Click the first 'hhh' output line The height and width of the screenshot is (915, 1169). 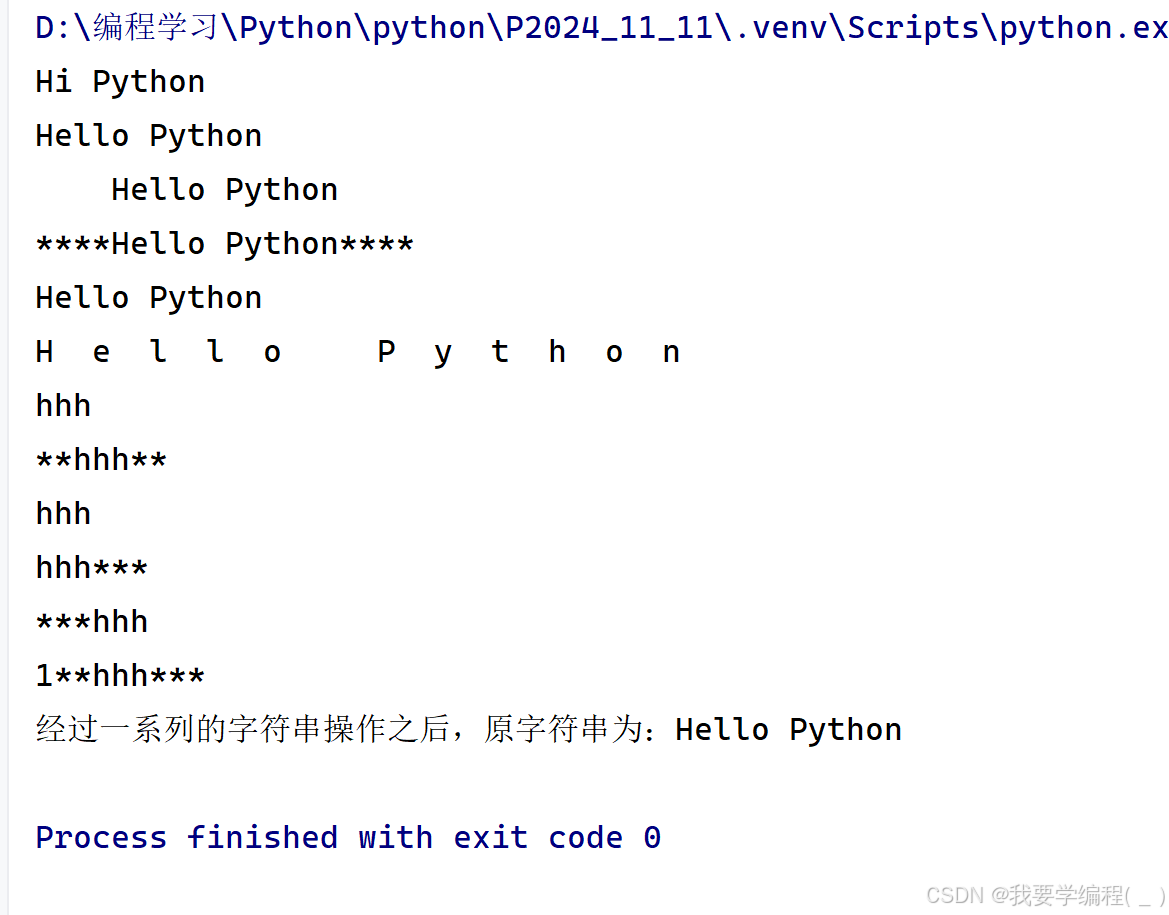point(63,406)
